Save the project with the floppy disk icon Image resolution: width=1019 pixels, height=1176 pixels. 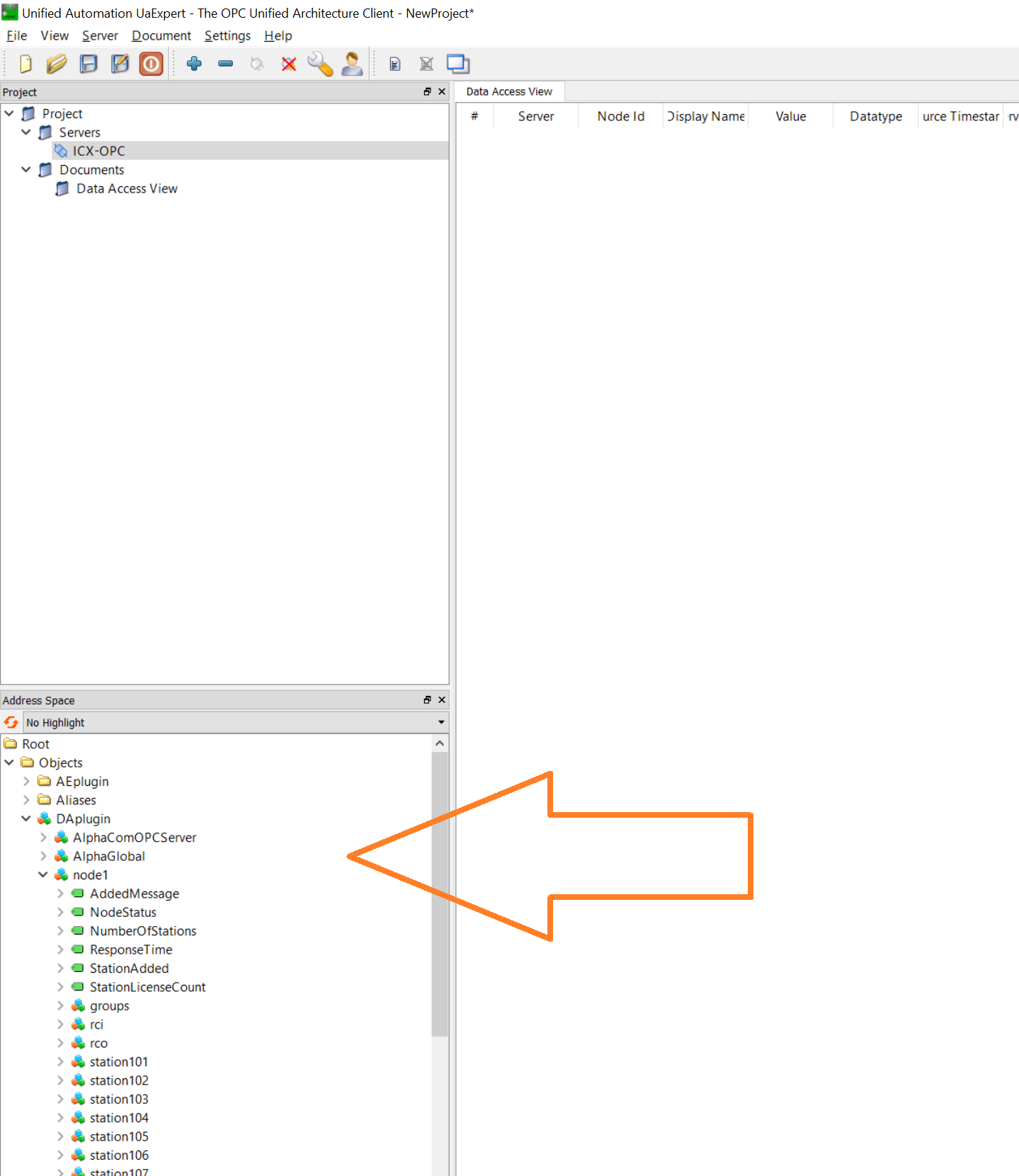89,64
